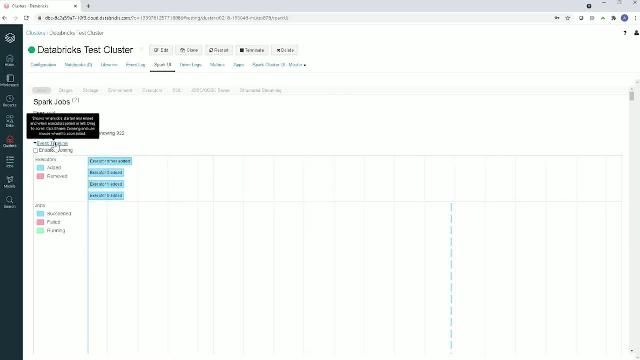Open the Notebooks tab
This screenshot has height=360, width=640.
(x=78, y=65)
